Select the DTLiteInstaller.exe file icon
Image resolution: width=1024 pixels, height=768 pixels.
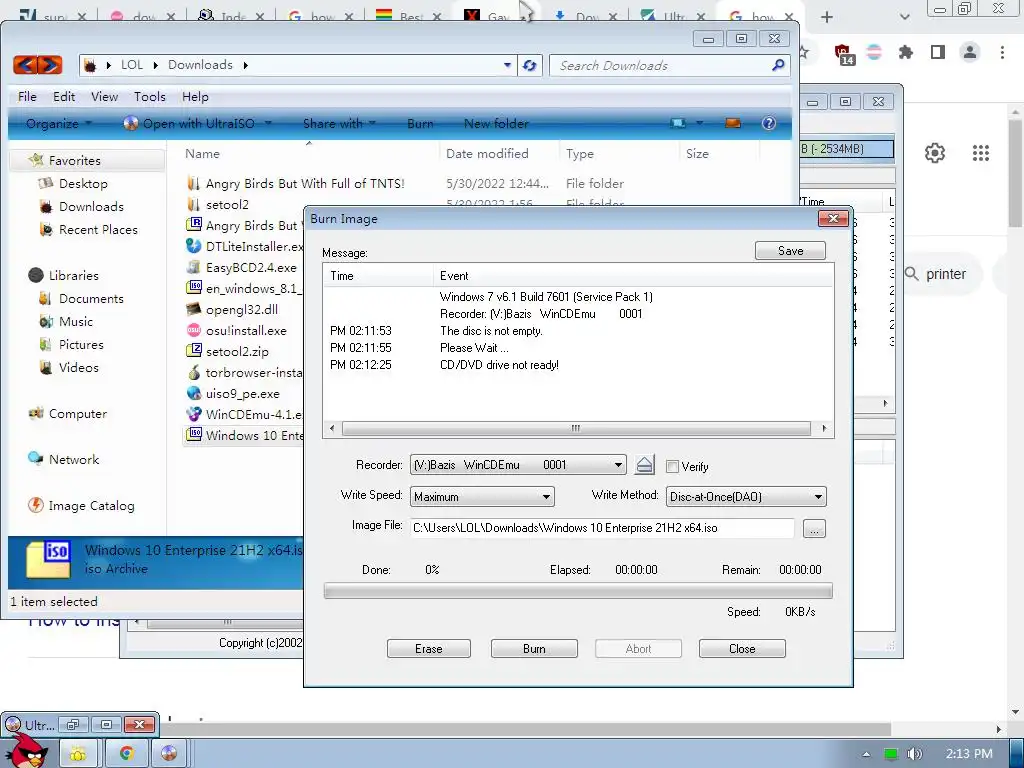193,246
